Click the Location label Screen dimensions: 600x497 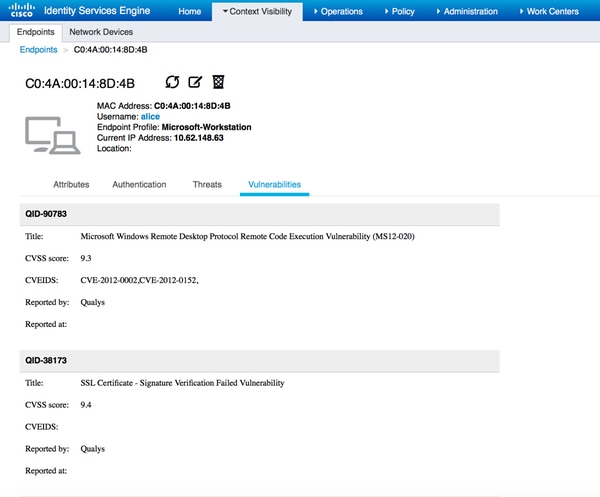tap(114, 148)
